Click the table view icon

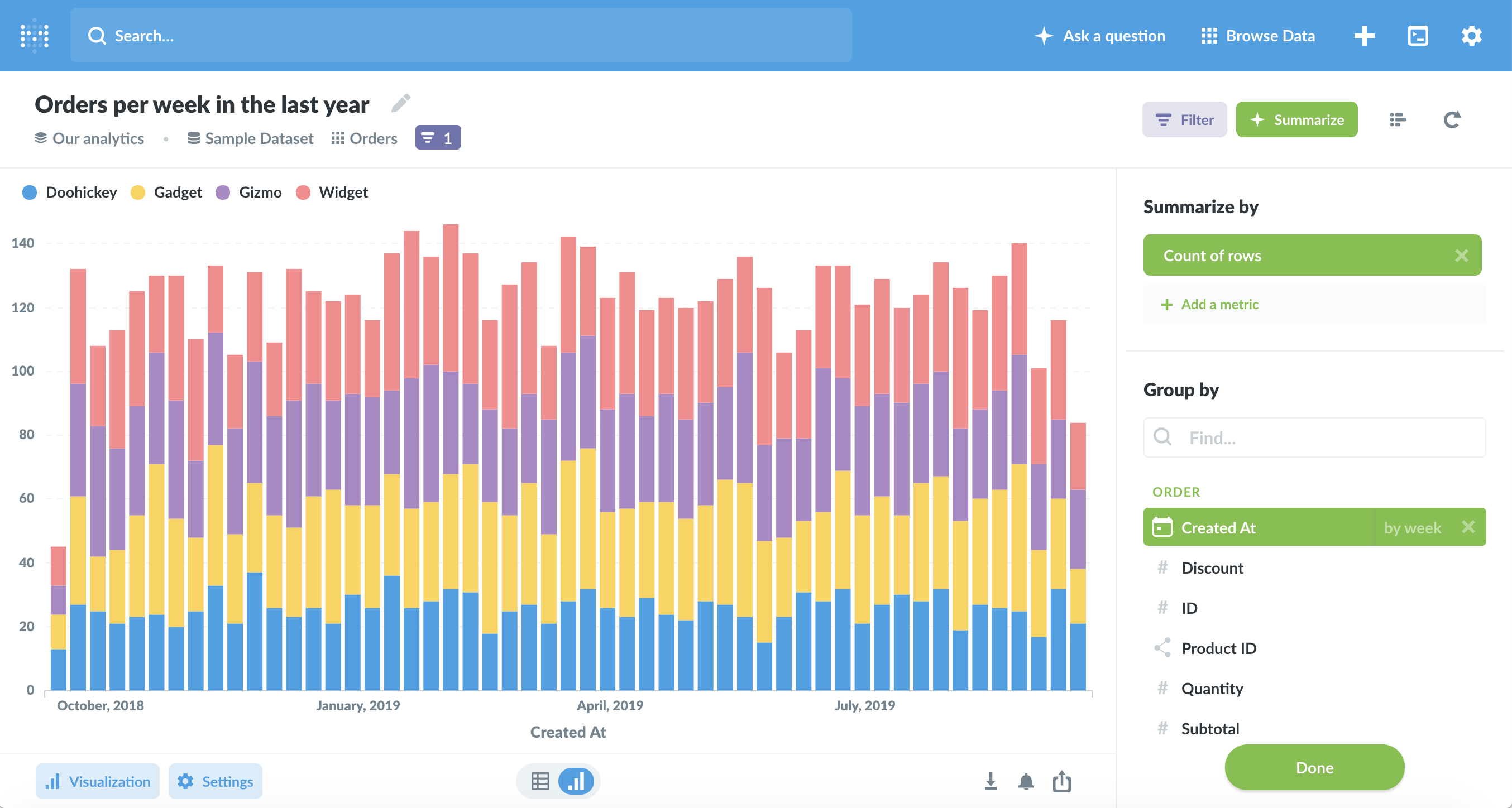tap(540, 781)
